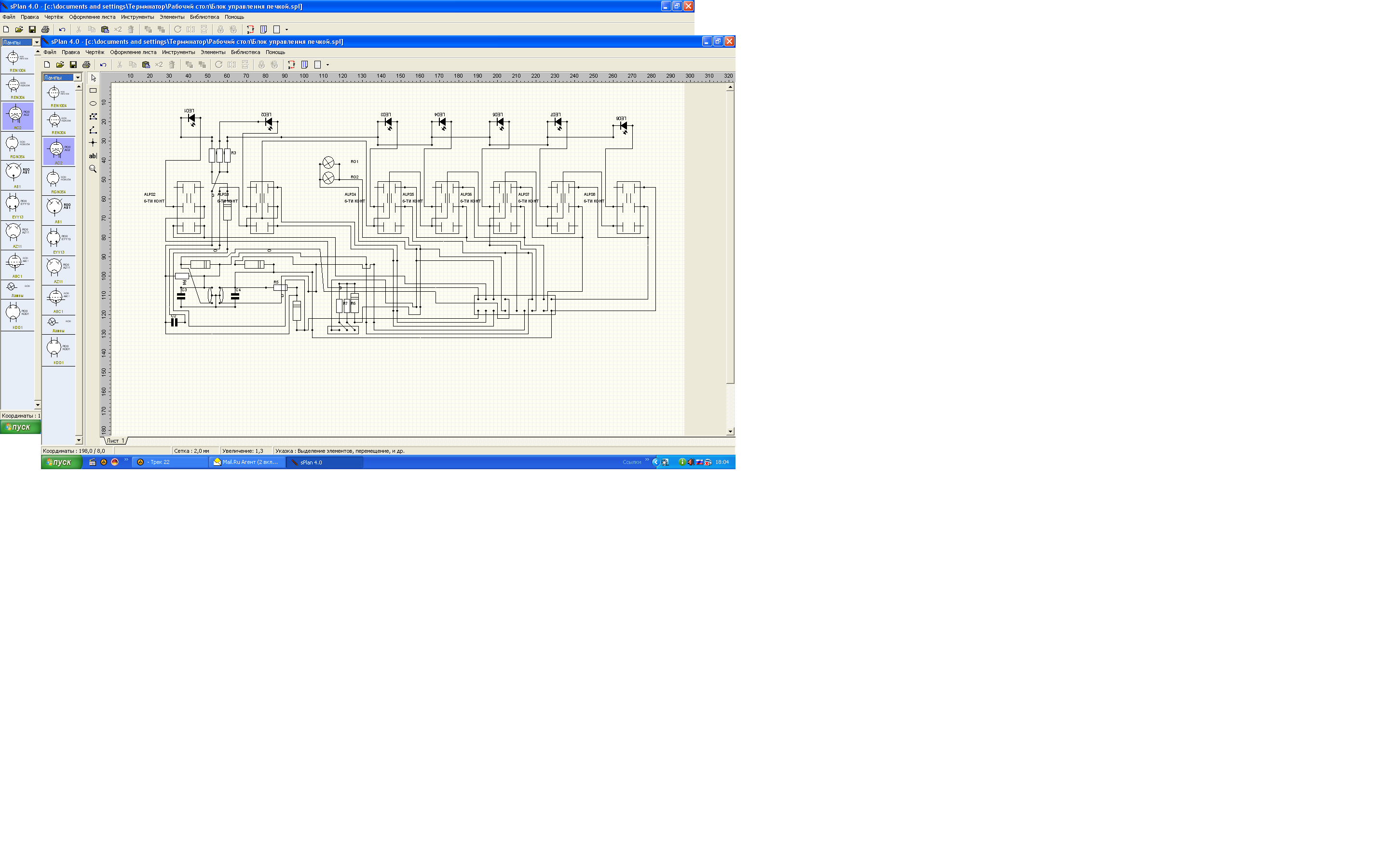Toggle auto-numbering icon in front window toolbar

click(x=292, y=65)
